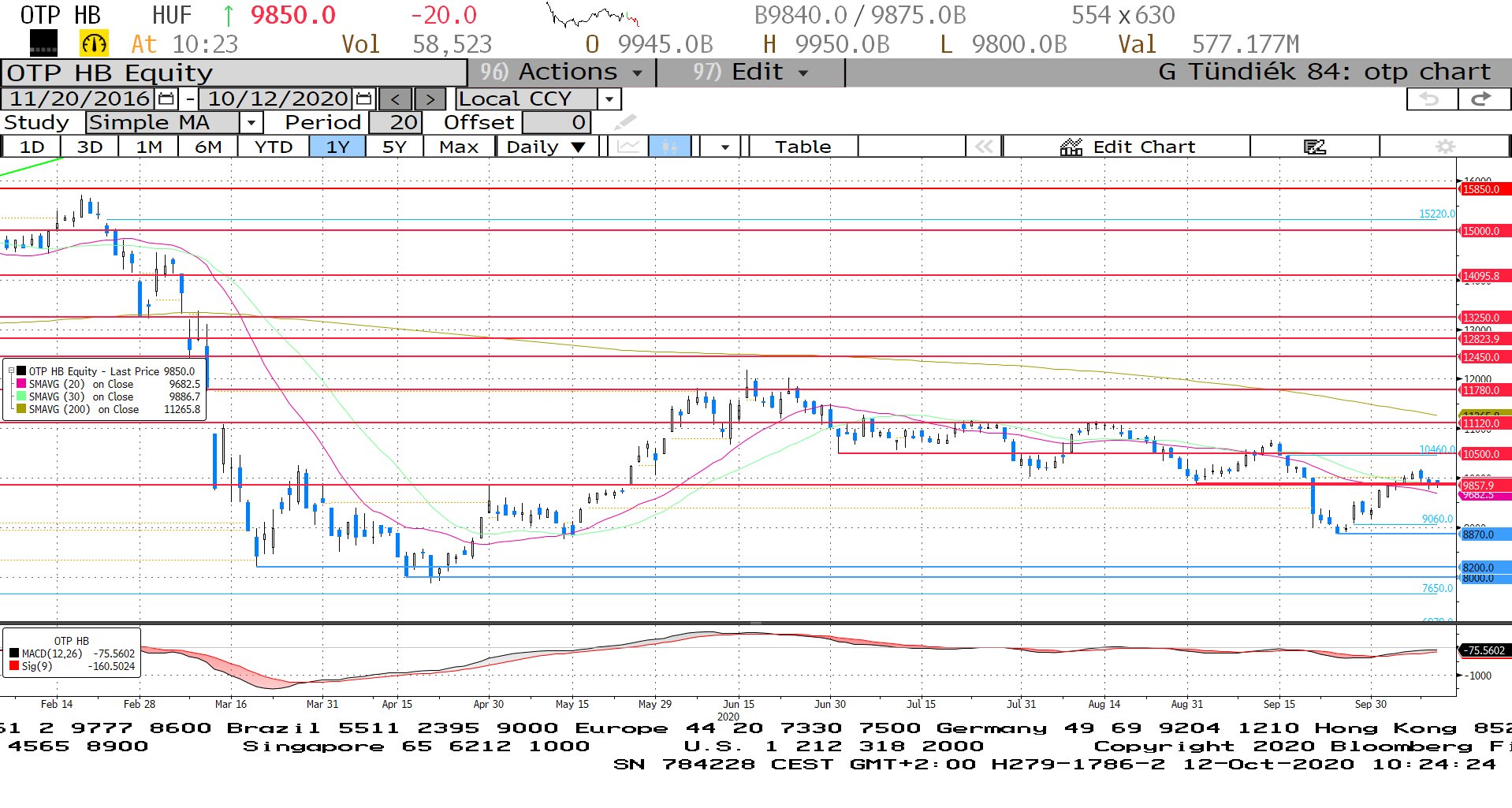Undo last chart change

pos(1431,99)
